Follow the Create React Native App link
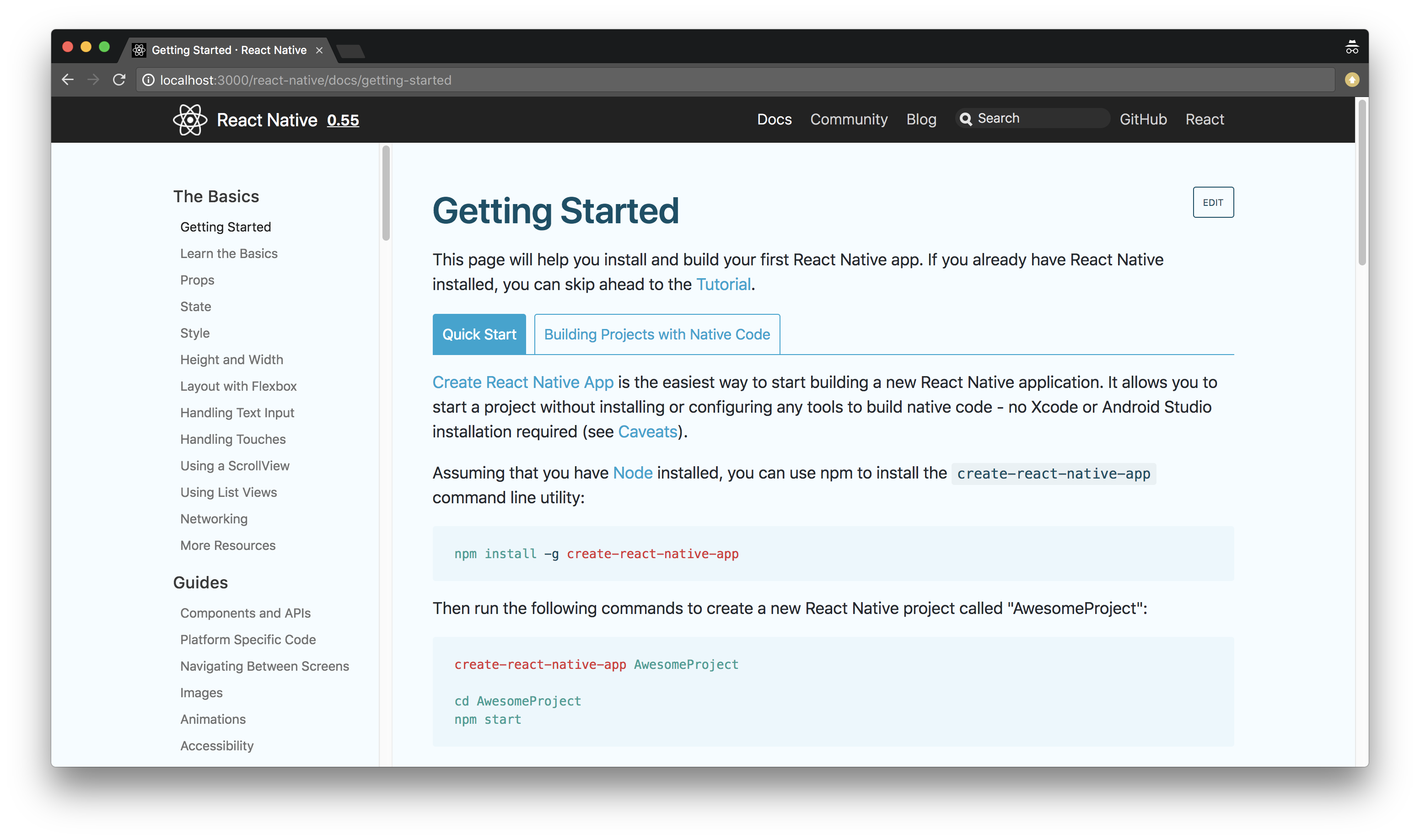This screenshot has height=840, width=1420. (522, 382)
